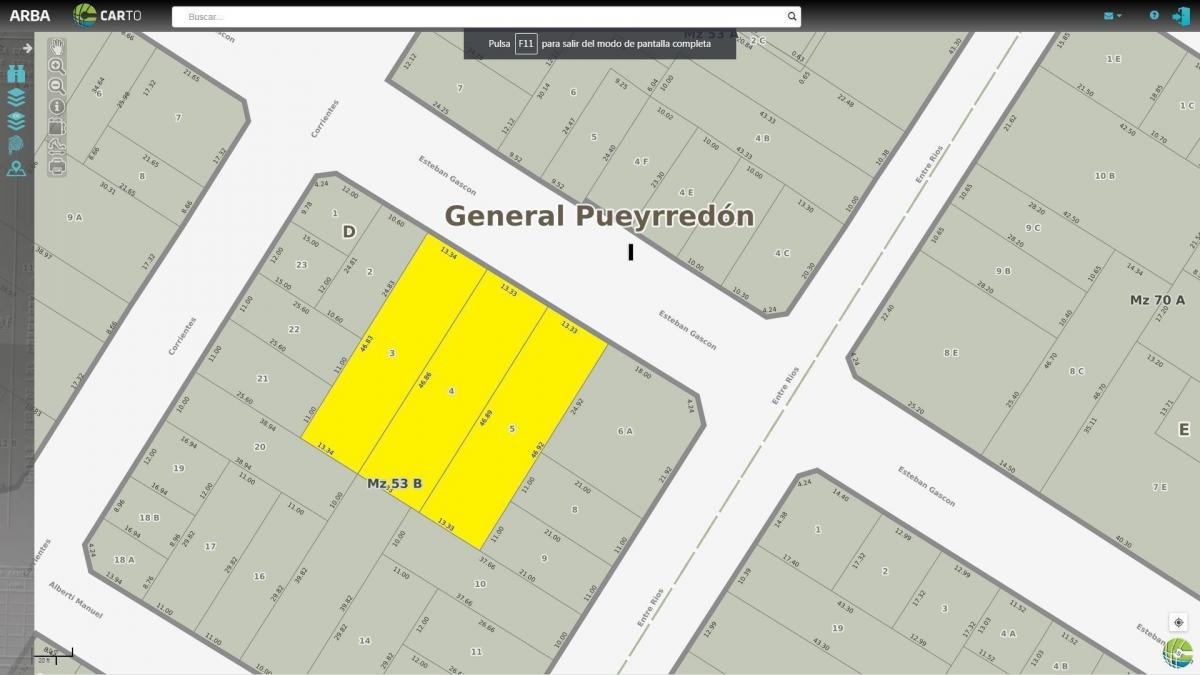This screenshot has height=675, width=1200.
Task: Select the pan hand tool
Action: [x=57, y=47]
